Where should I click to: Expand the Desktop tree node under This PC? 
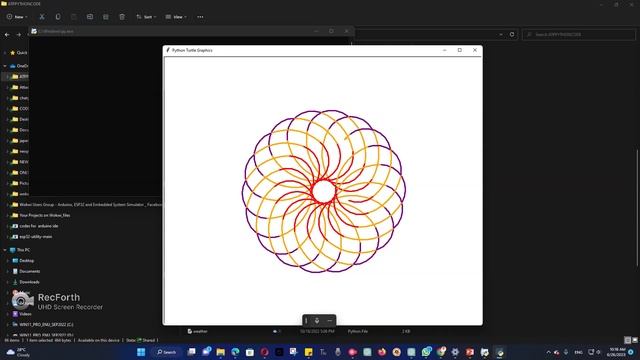tap(7, 260)
